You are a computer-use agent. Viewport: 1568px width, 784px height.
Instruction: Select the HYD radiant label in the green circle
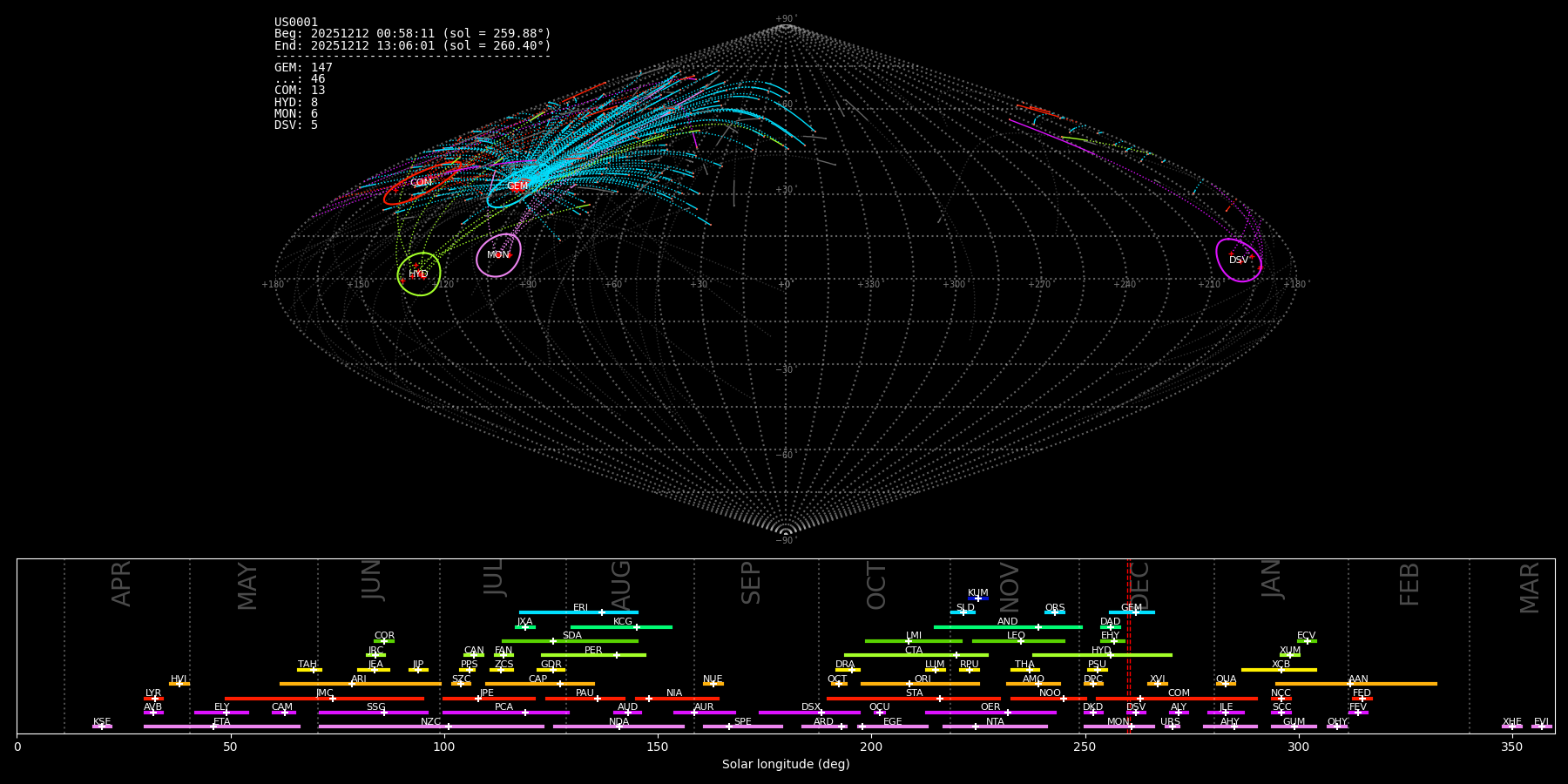[x=418, y=274]
